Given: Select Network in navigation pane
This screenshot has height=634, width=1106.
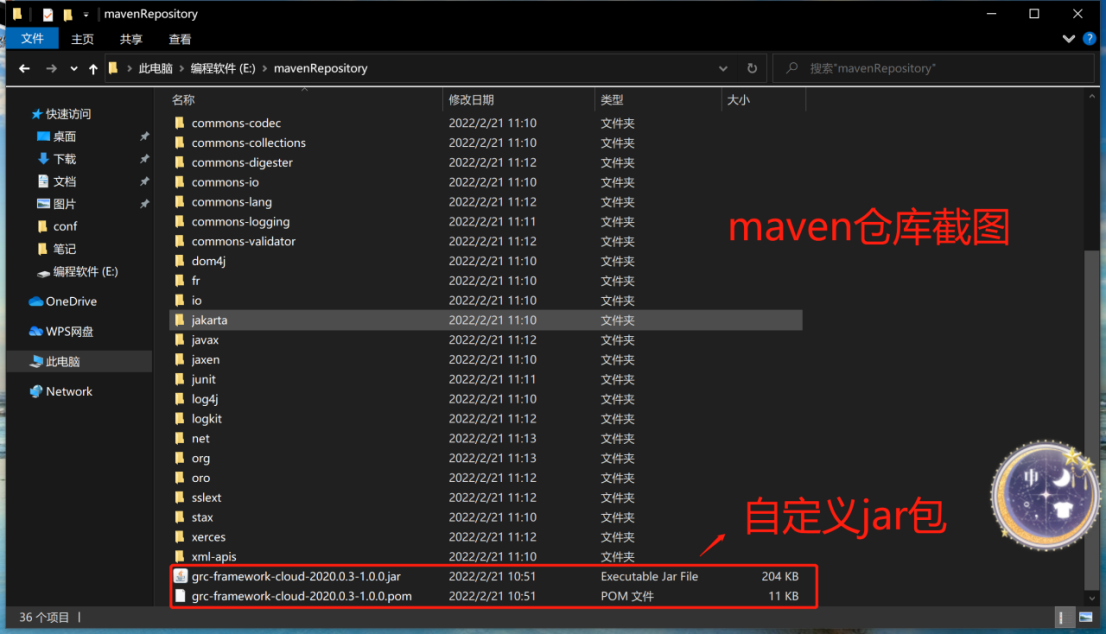Looking at the screenshot, I should click(x=69, y=391).
